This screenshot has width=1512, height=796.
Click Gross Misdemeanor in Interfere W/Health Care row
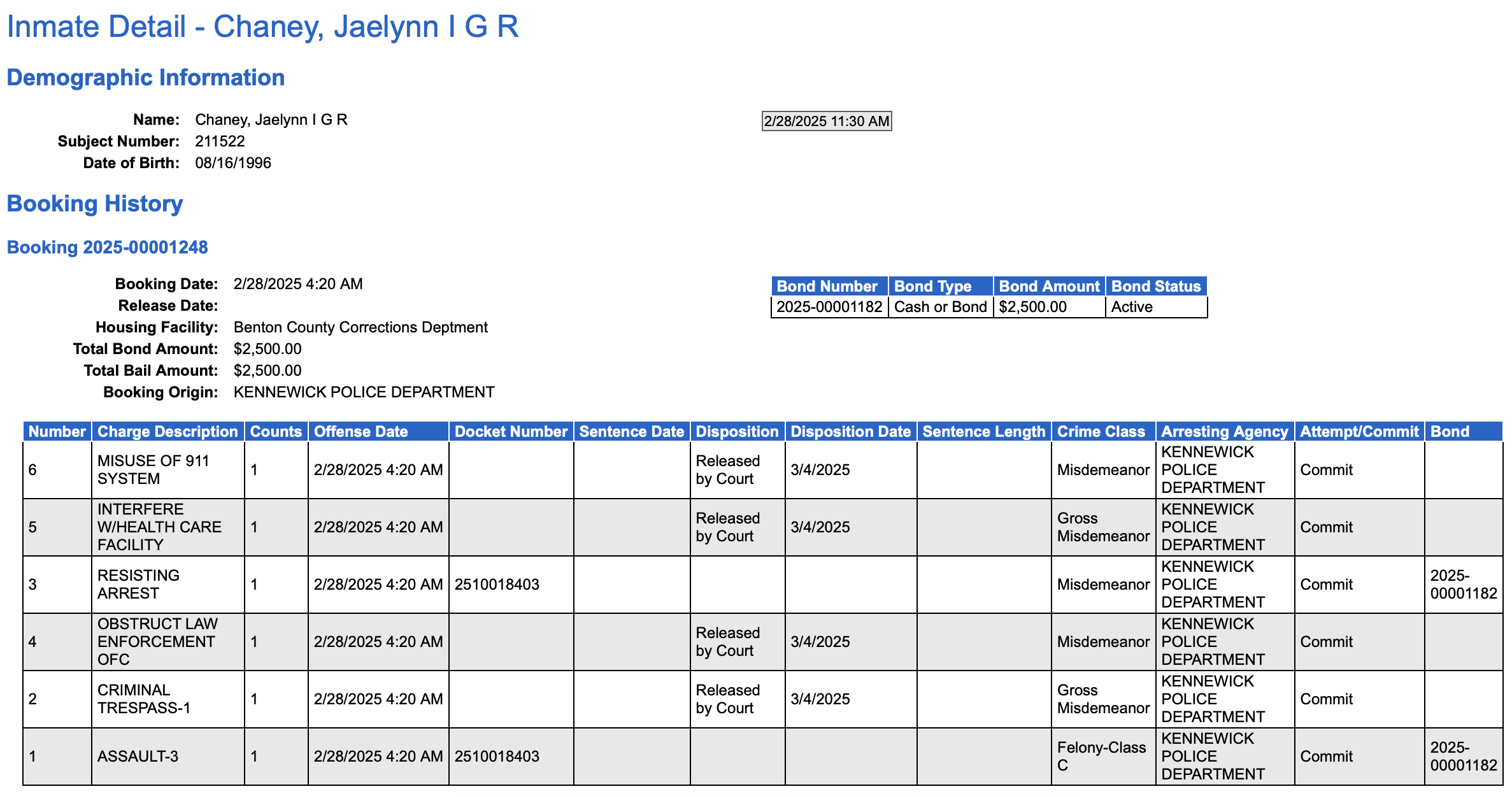coord(1103,527)
